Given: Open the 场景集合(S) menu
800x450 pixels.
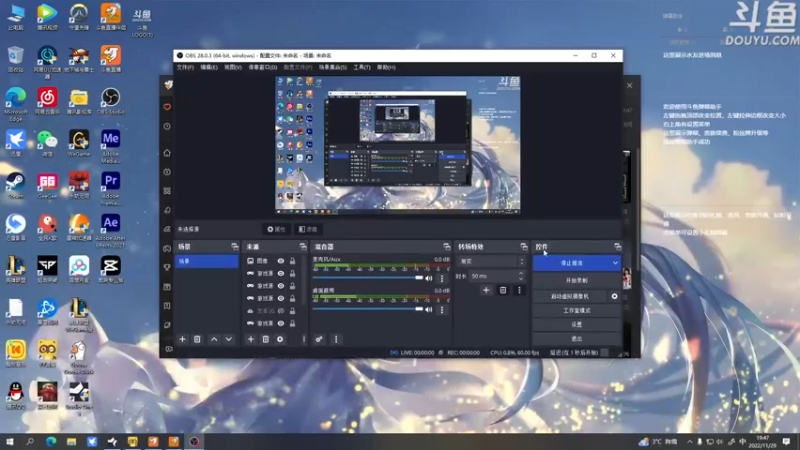Looking at the screenshot, I should click(333, 67).
